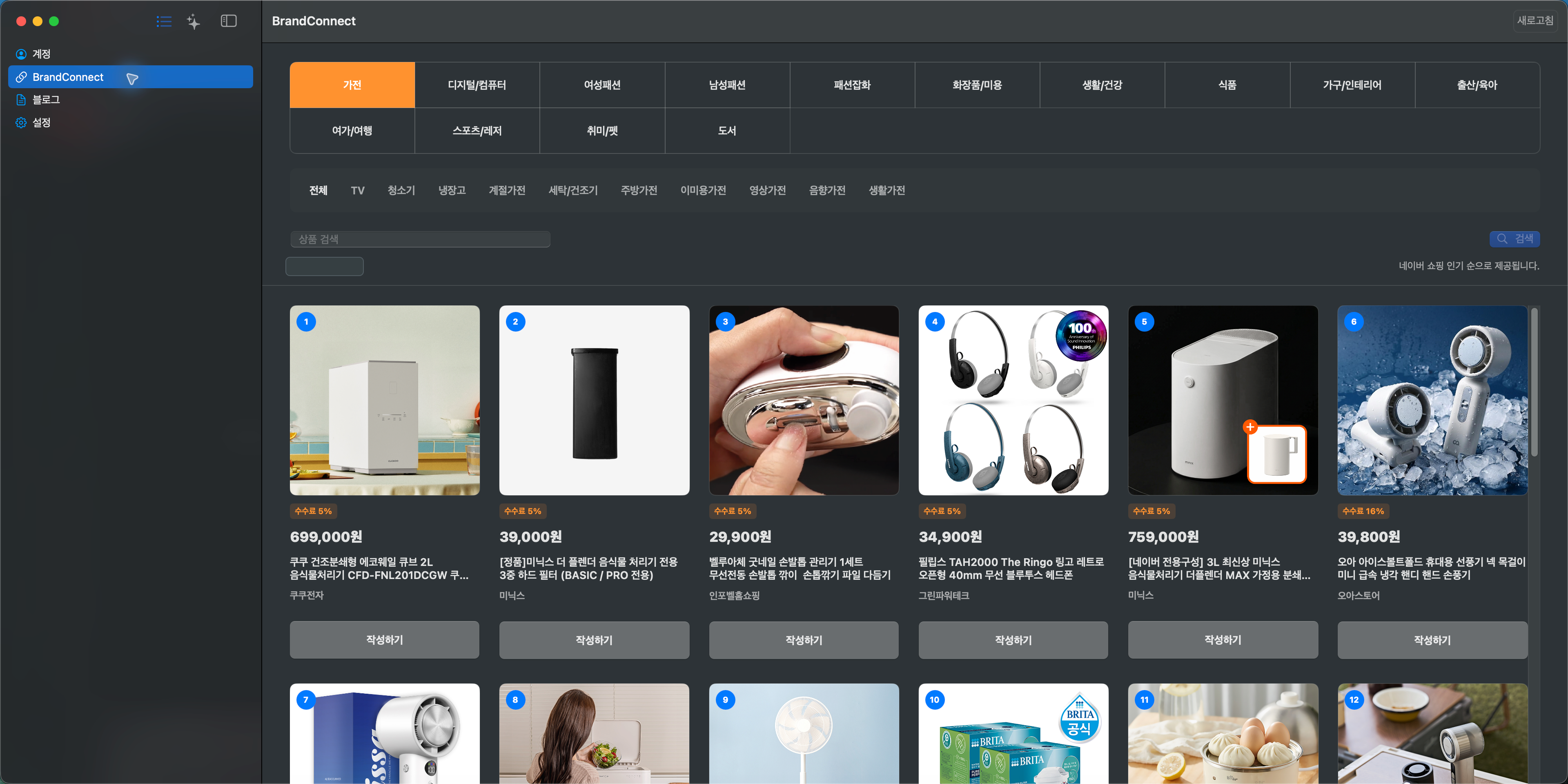Open product thumbnail ranked number 8
This screenshot has height=784, width=1568.
594,733
